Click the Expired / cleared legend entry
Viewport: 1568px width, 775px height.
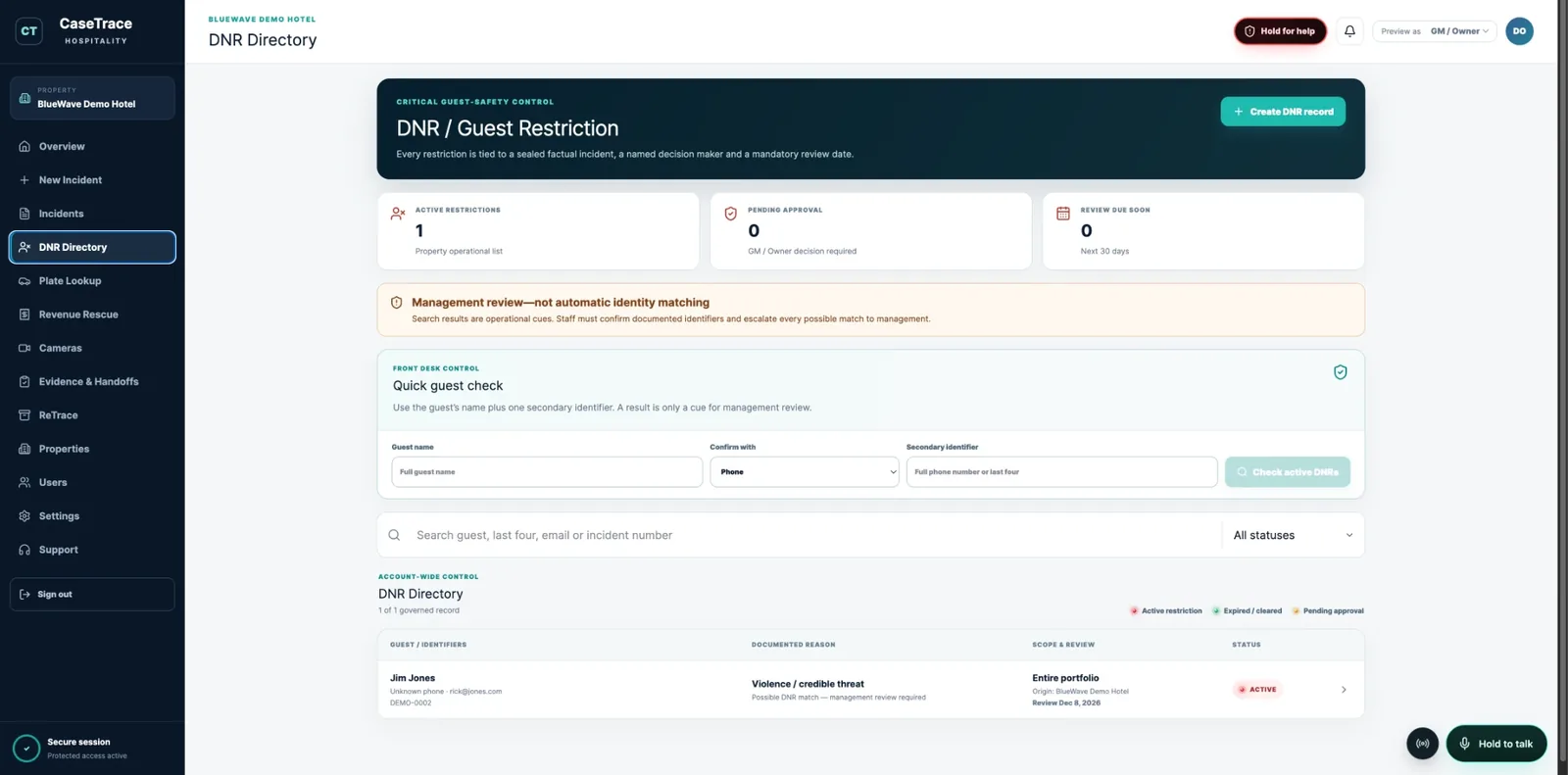(1247, 611)
